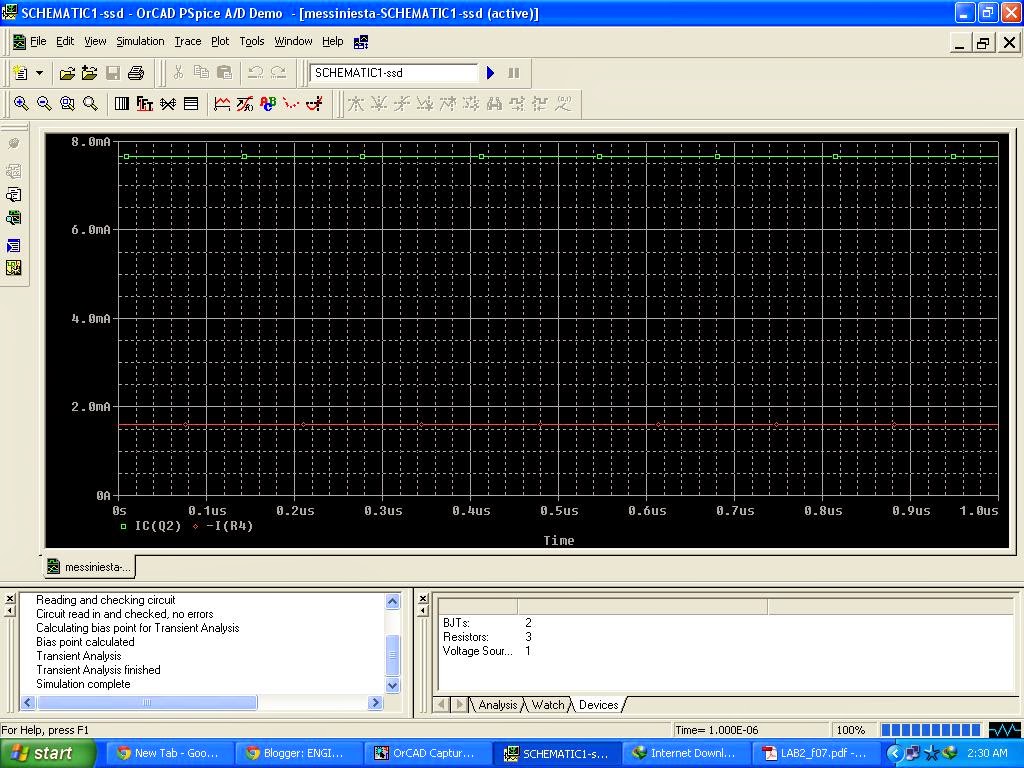Click the Text Label ABC icon

coord(268,103)
